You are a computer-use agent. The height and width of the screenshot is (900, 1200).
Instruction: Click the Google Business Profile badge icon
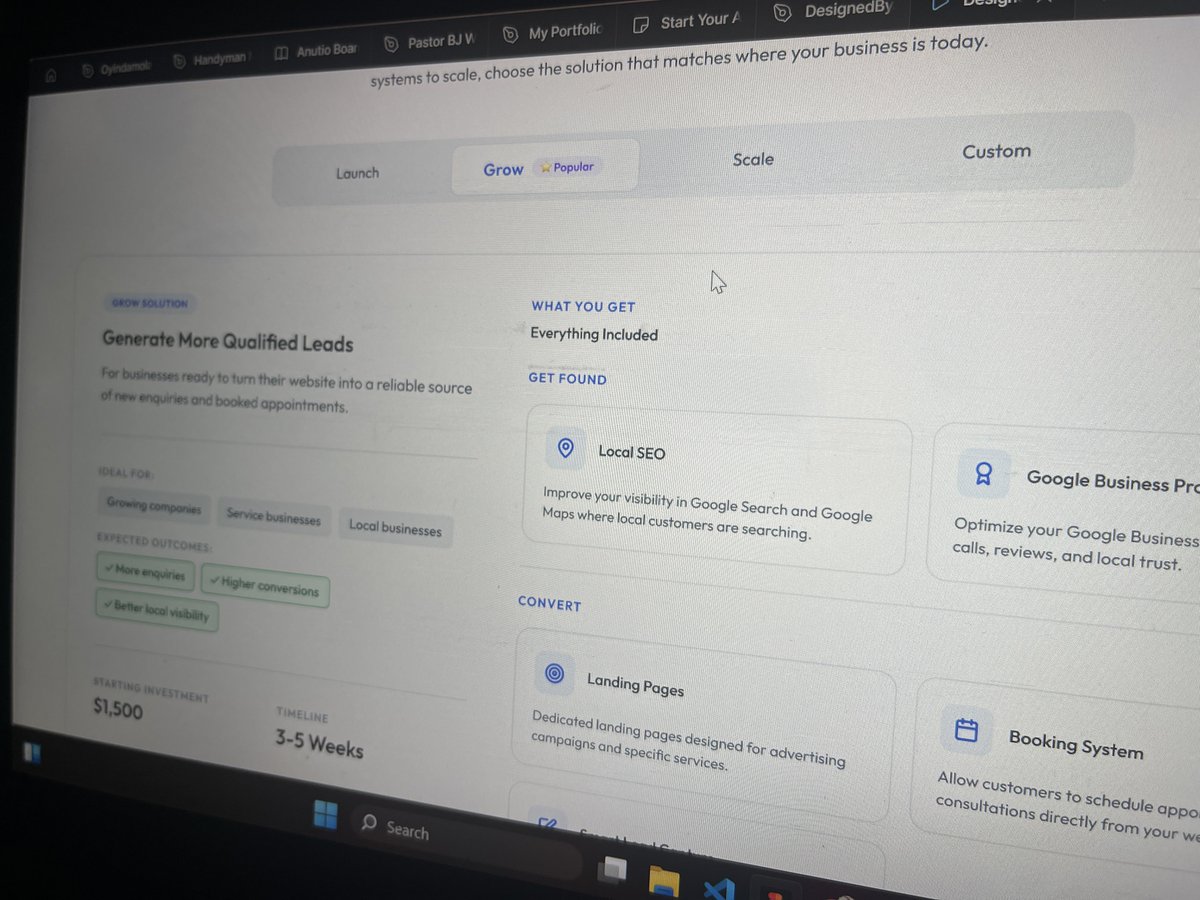(x=983, y=474)
